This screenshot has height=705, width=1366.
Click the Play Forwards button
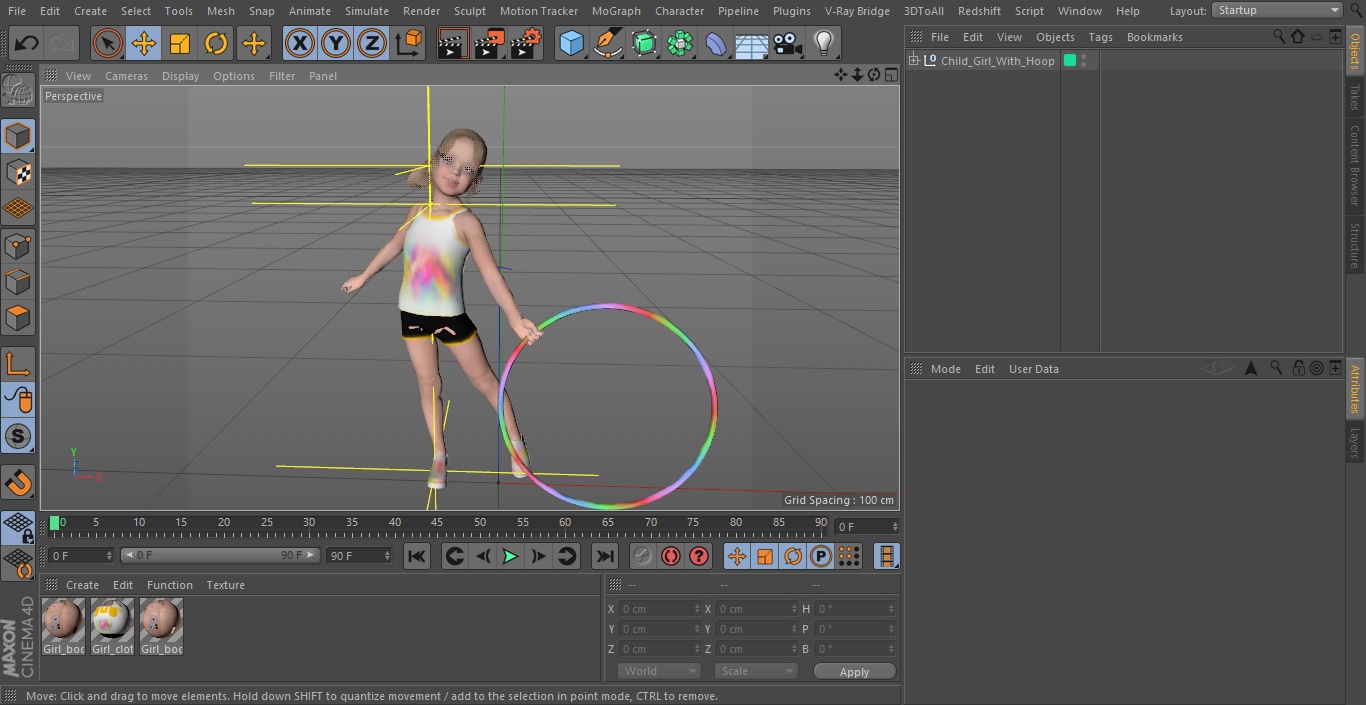click(510, 556)
